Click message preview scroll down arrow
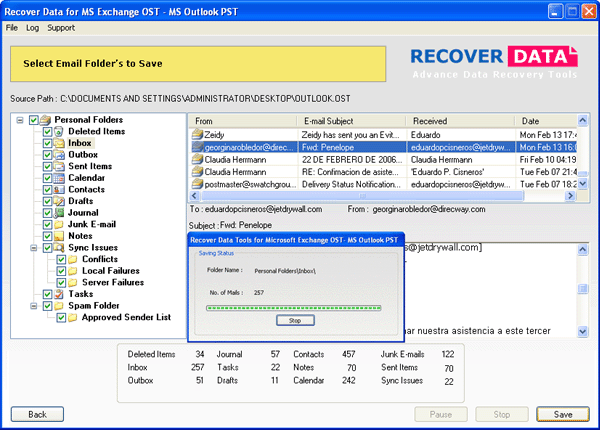The image size is (600, 430). point(582,331)
